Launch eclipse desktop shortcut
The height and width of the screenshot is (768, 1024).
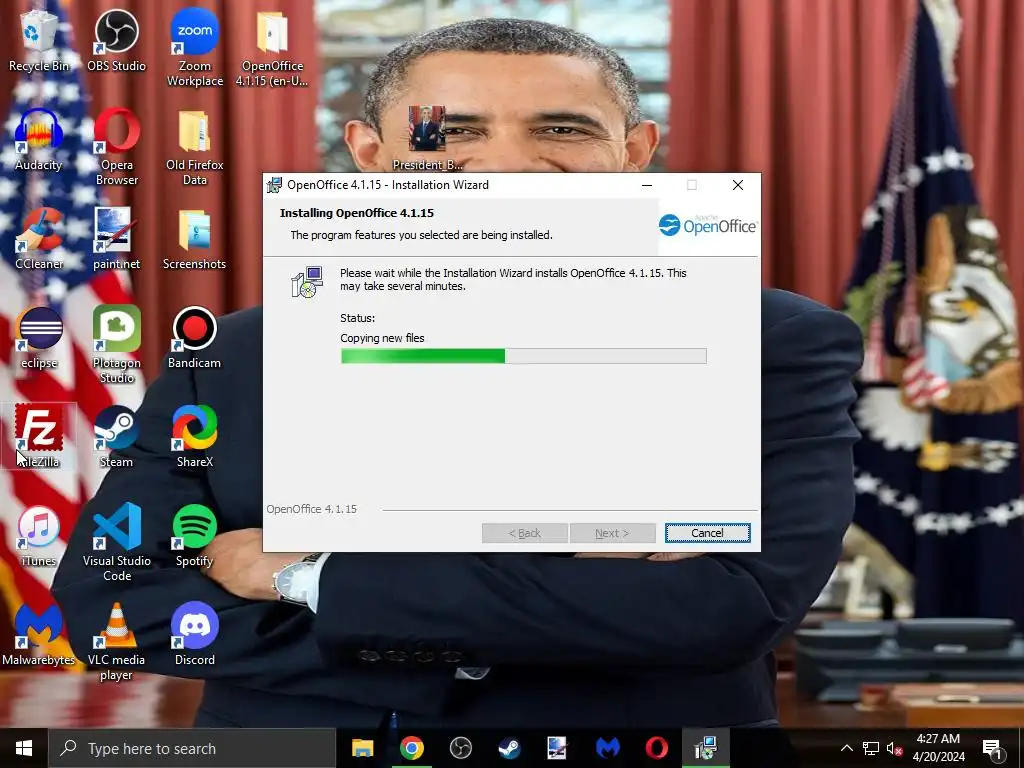pos(39,338)
